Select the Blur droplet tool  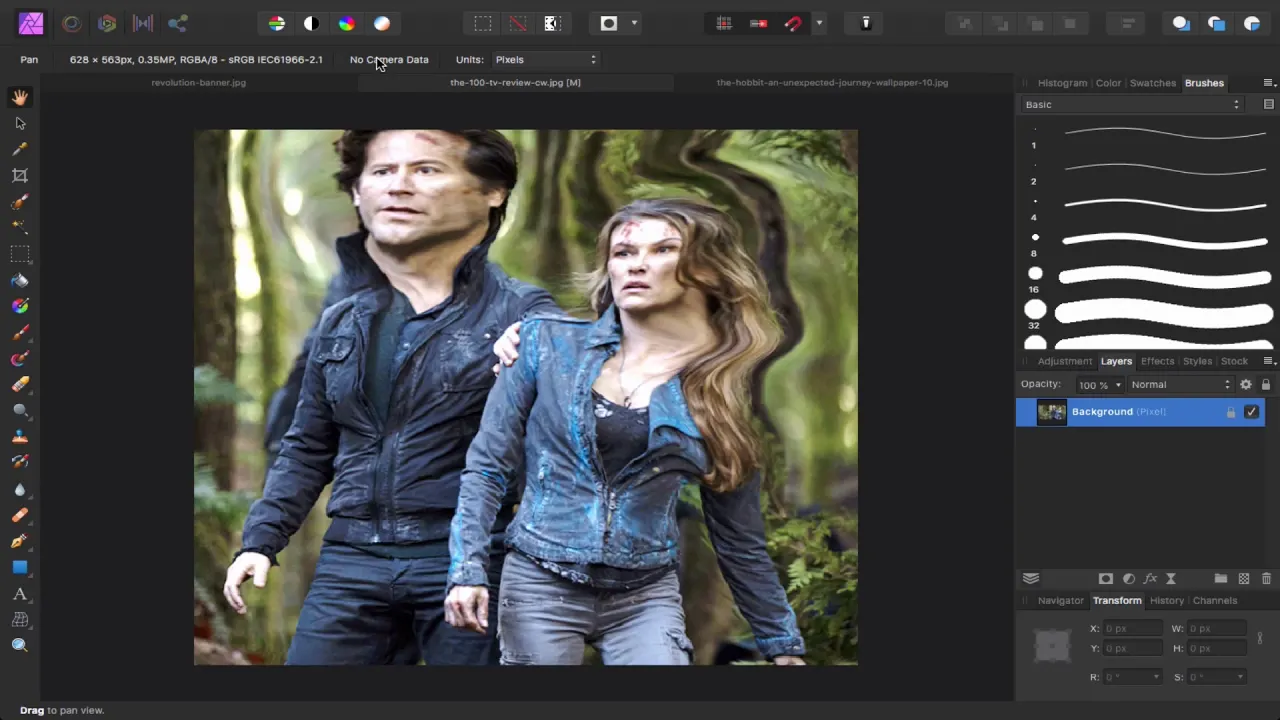(x=20, y=489)
